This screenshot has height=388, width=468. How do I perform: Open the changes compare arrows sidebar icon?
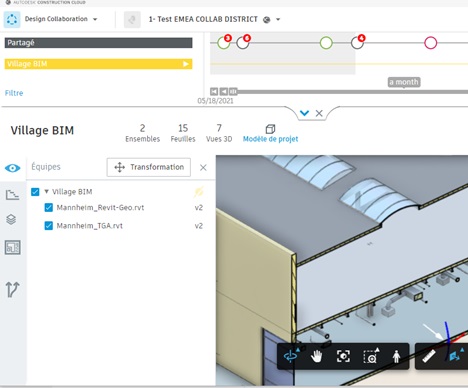pyautogui.click(x=12, y=289)
